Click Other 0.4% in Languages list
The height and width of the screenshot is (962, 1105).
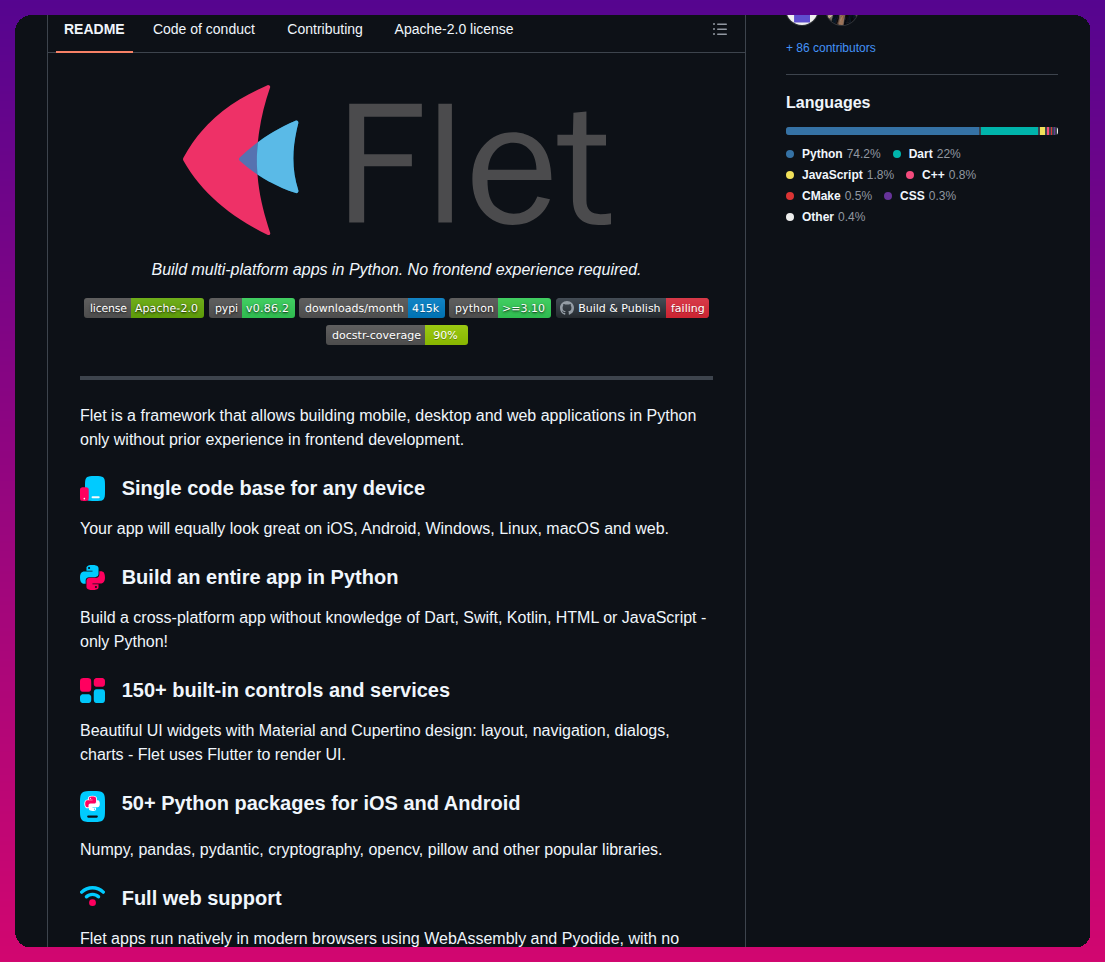coord(825,217)
